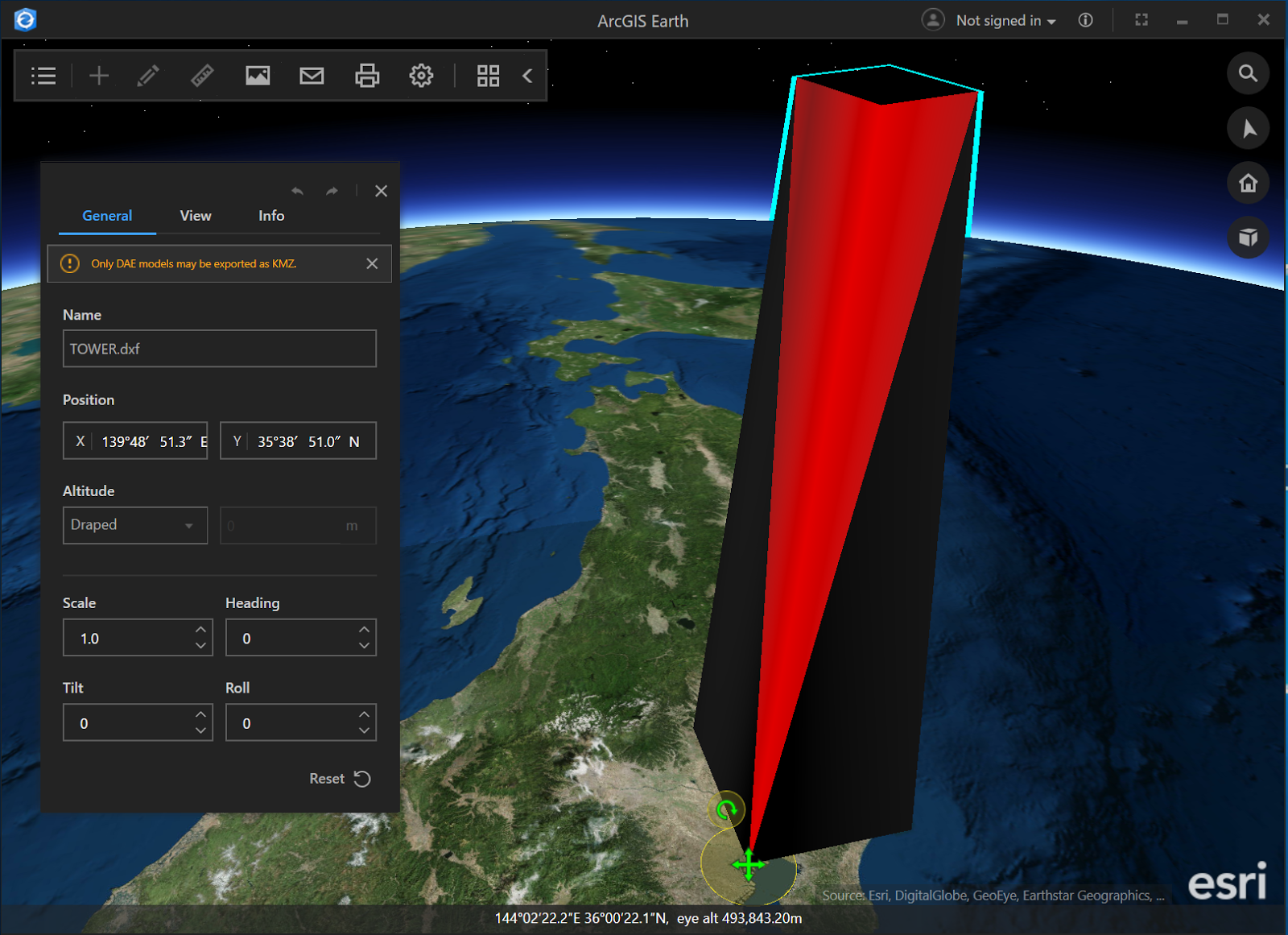Image resolution: width=1288 pixels, height=935 pixels.
Task: Dismiss the KMZ export warning message
Action: tap(372, 263)
